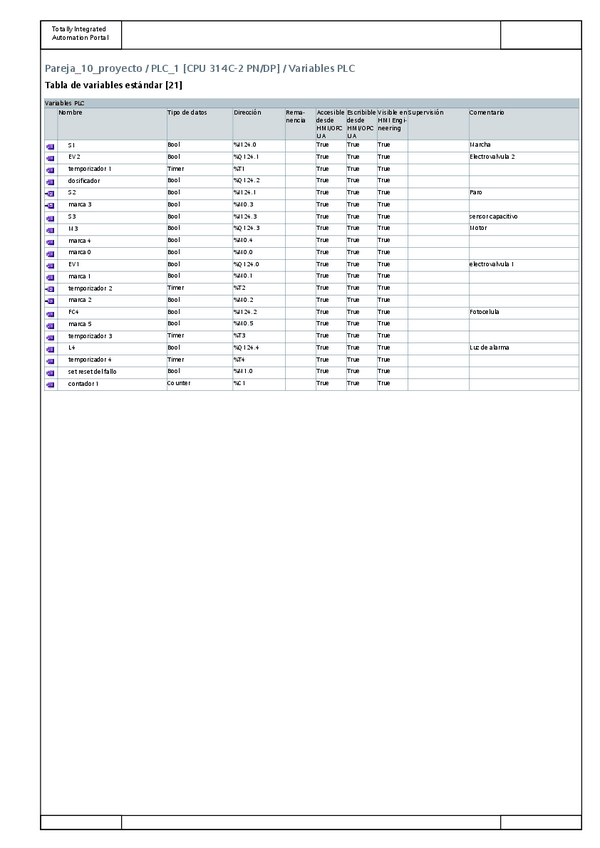Viewport: 600px width, 848px height.
Task: Click the tag icon beside S3
Action: 50,218
